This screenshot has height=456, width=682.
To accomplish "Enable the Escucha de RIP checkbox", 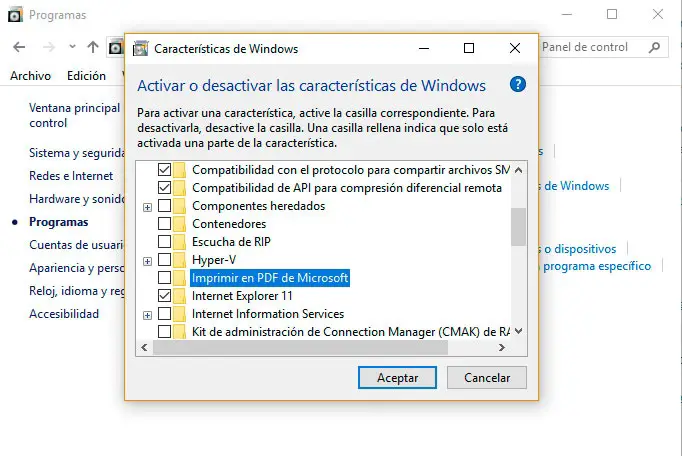I will coord(164,241).
